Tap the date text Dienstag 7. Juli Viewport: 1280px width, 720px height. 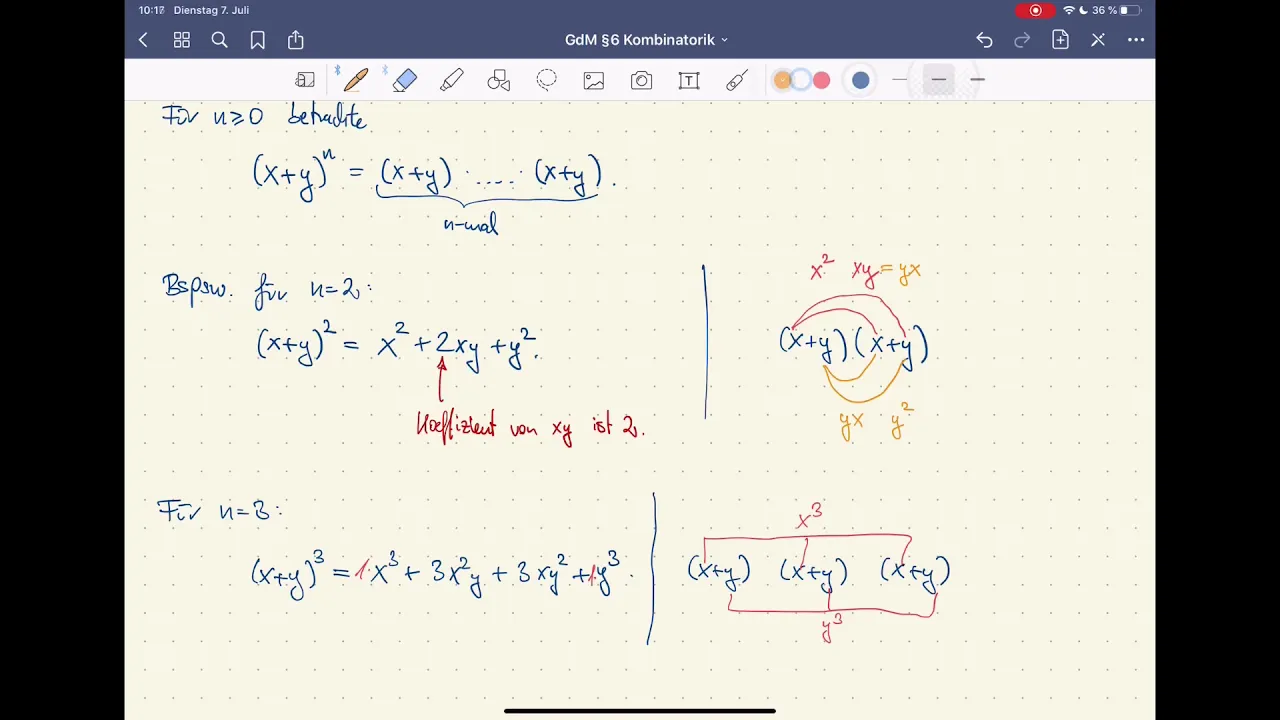pos(211,10)
